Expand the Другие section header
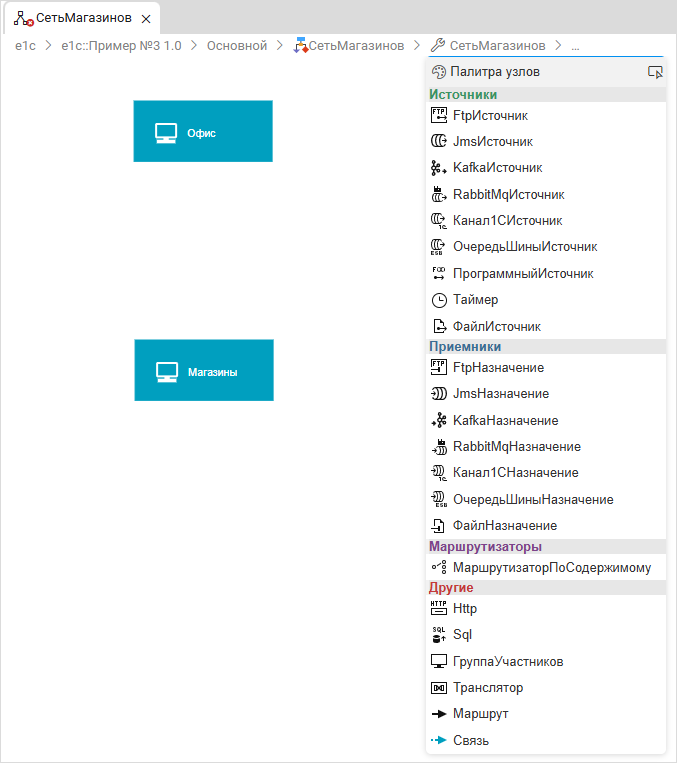This screenshot has width=677, height=763. tap(451, 588)
